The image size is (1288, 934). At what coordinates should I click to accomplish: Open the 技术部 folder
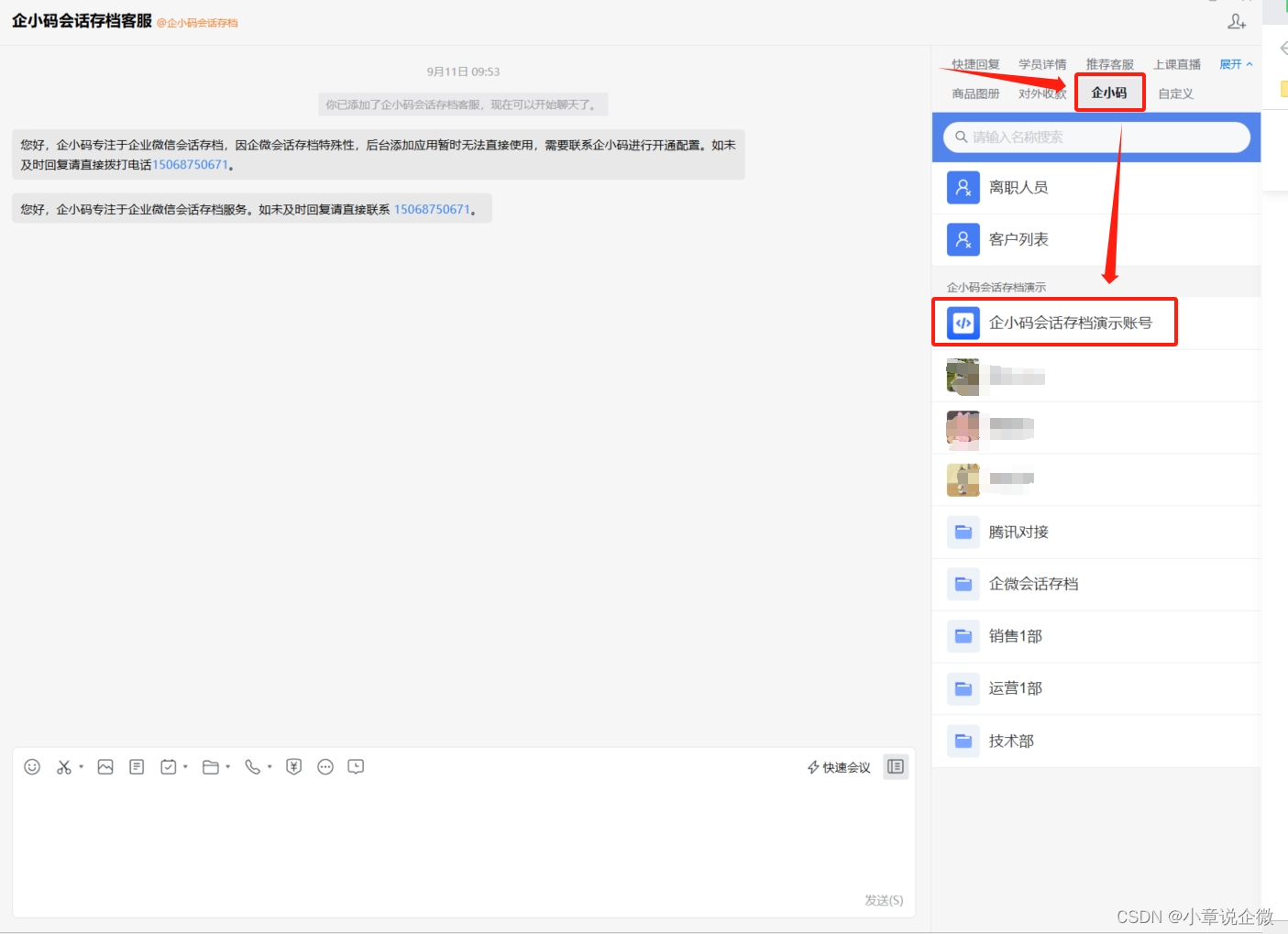tap(1096, 742)
